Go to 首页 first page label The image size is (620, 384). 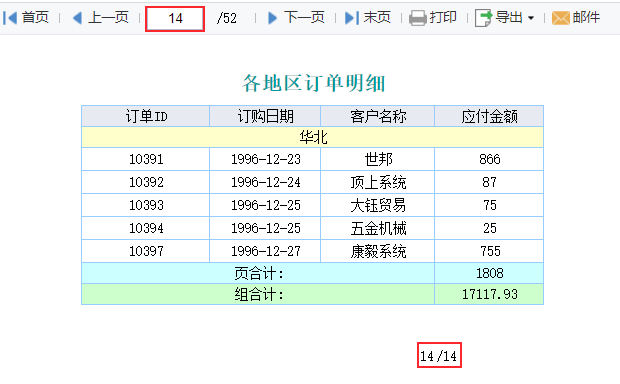coord(35,18)
